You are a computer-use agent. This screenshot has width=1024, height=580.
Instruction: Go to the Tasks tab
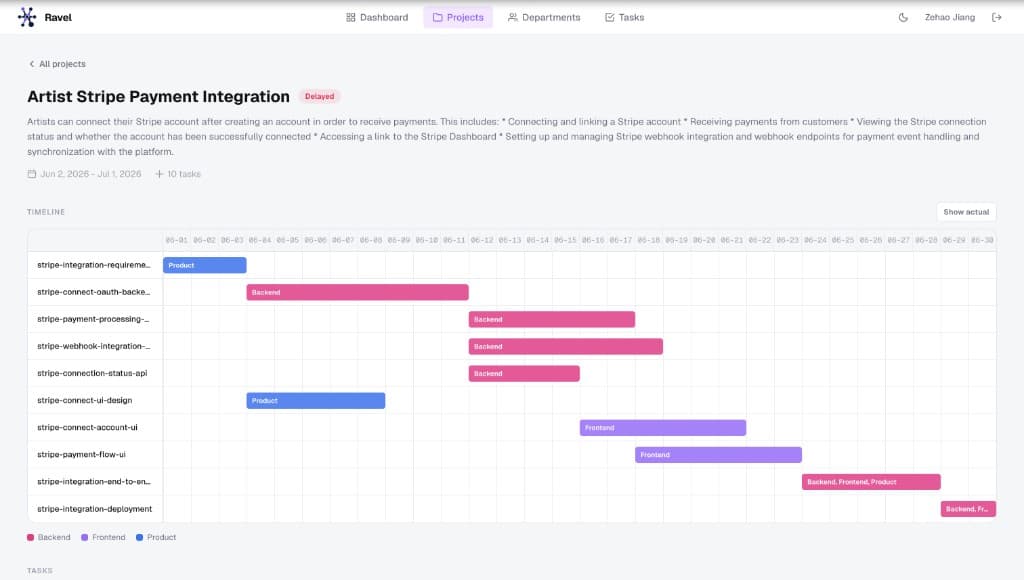click(624, 18)
